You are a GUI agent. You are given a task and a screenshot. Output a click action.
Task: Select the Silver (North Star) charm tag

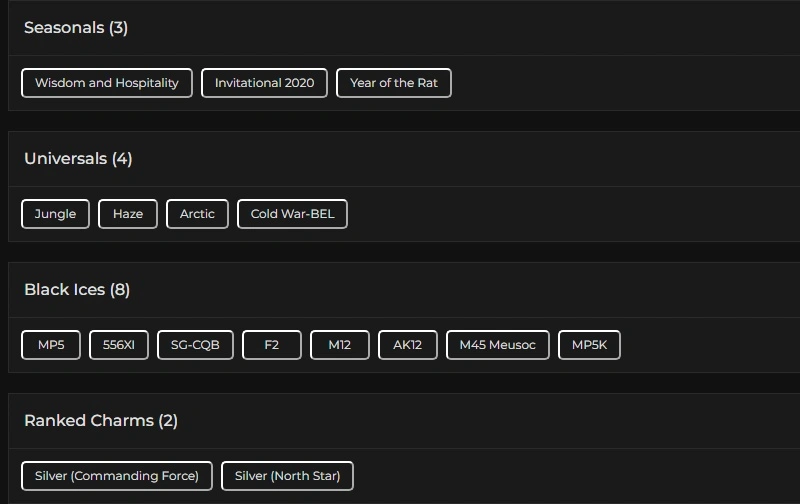pos(287,476)
